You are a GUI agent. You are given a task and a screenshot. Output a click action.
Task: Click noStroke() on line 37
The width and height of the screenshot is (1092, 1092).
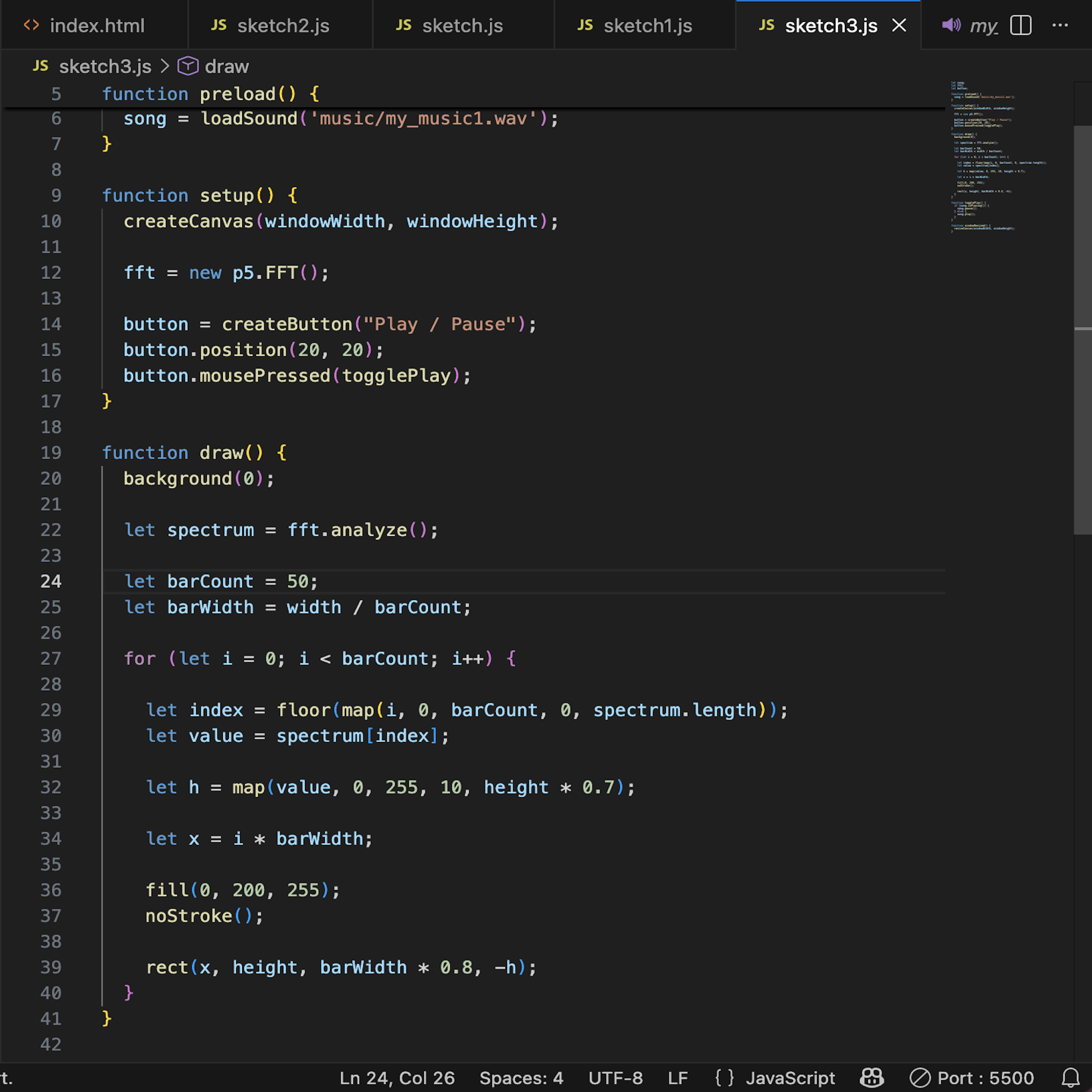[x=200, y=916]
